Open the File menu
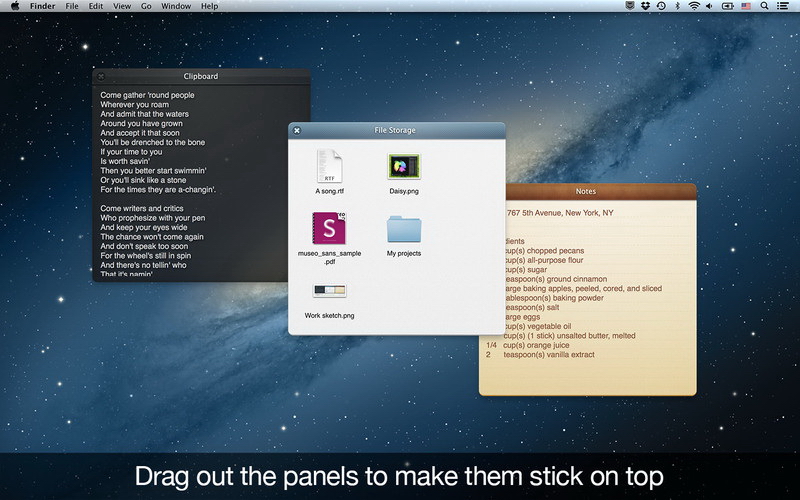This screenshot has height=500, width=800. click(72, 6)
